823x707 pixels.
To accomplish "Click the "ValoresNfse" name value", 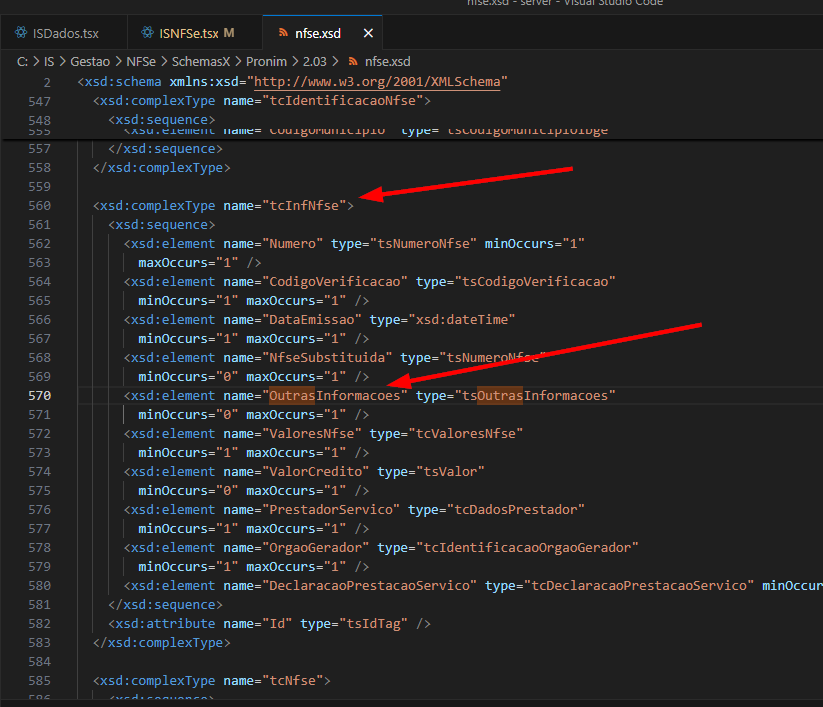I will point(311,434).
